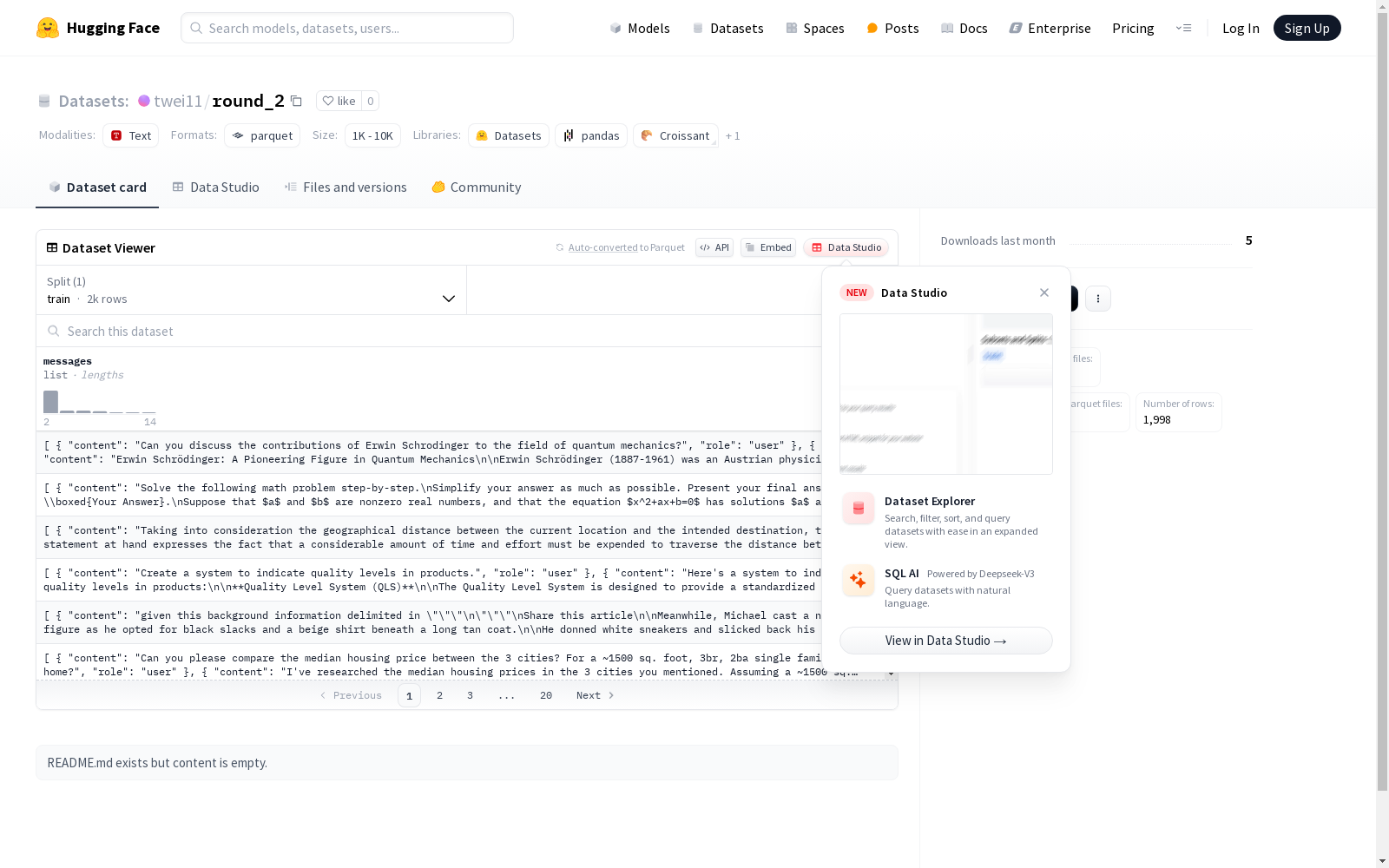This screenshot has height=868, width=1389.
Task: Select the parquet format tag
Action: (262, 135)
